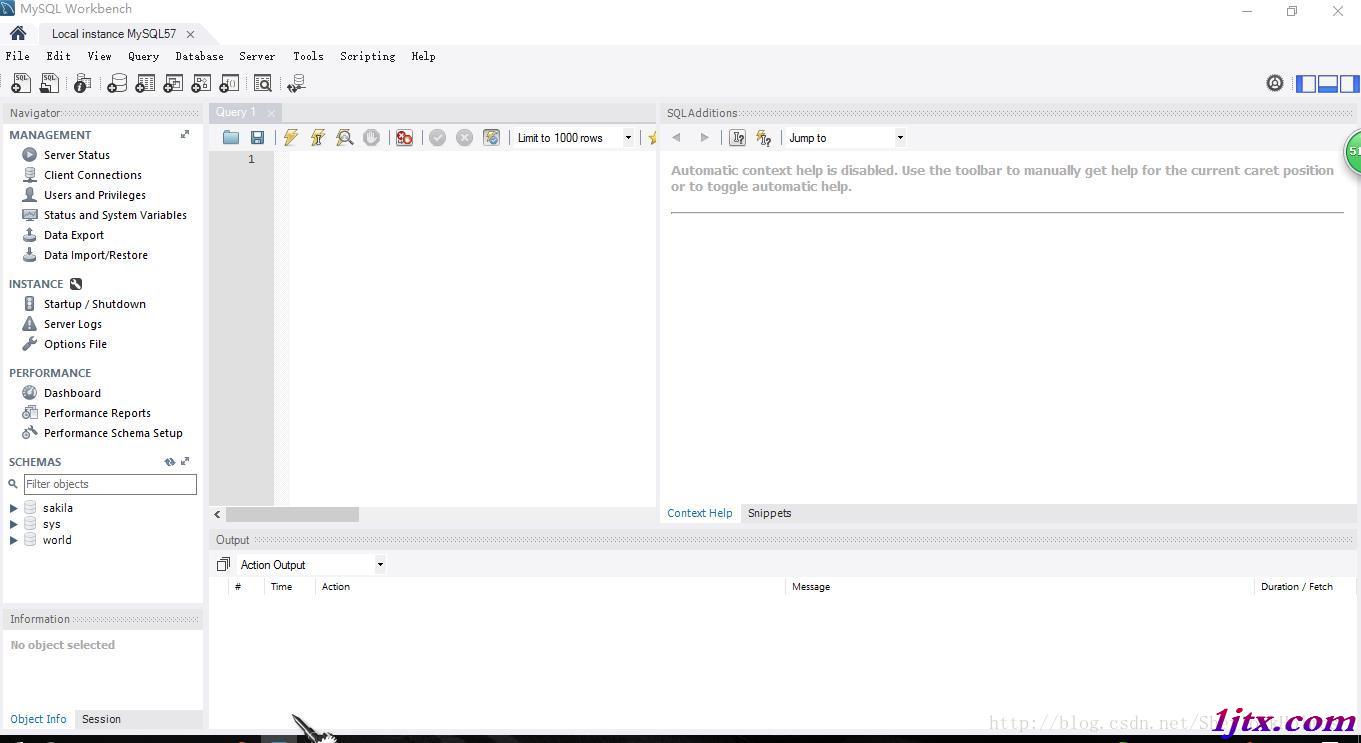The image size is (1361, 743).
Task: Create a new schema icon
Action: pyautogui.click(x=117, y=84)
